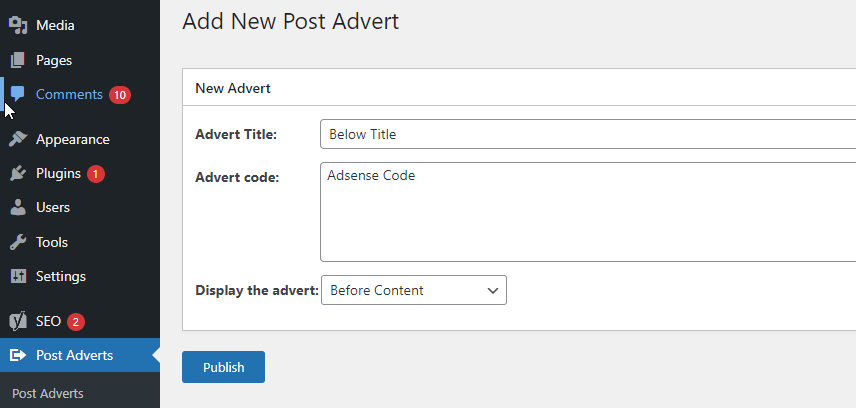The image size is (856, 408).
Task: Click the Plugins plug icon
Action: (x=17, y=173)
